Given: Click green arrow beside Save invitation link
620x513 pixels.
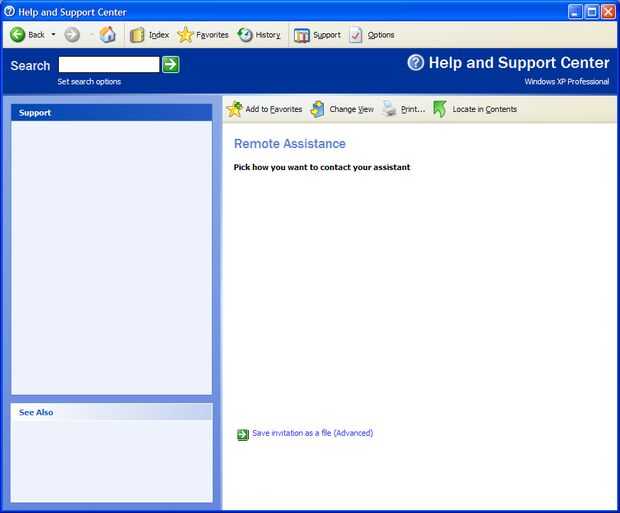Looking at the screenshot, I should [x=243, y=434].
